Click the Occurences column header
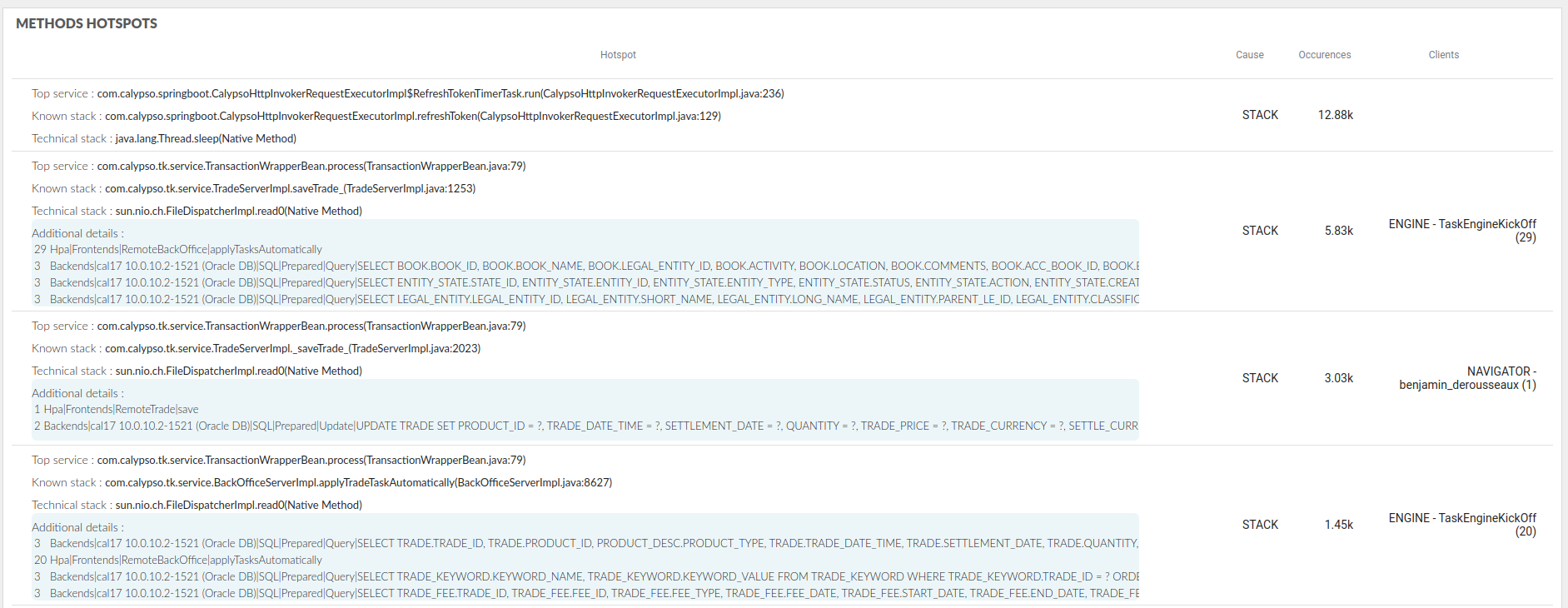The image size is (1568, 608). tap(1324, 55)
